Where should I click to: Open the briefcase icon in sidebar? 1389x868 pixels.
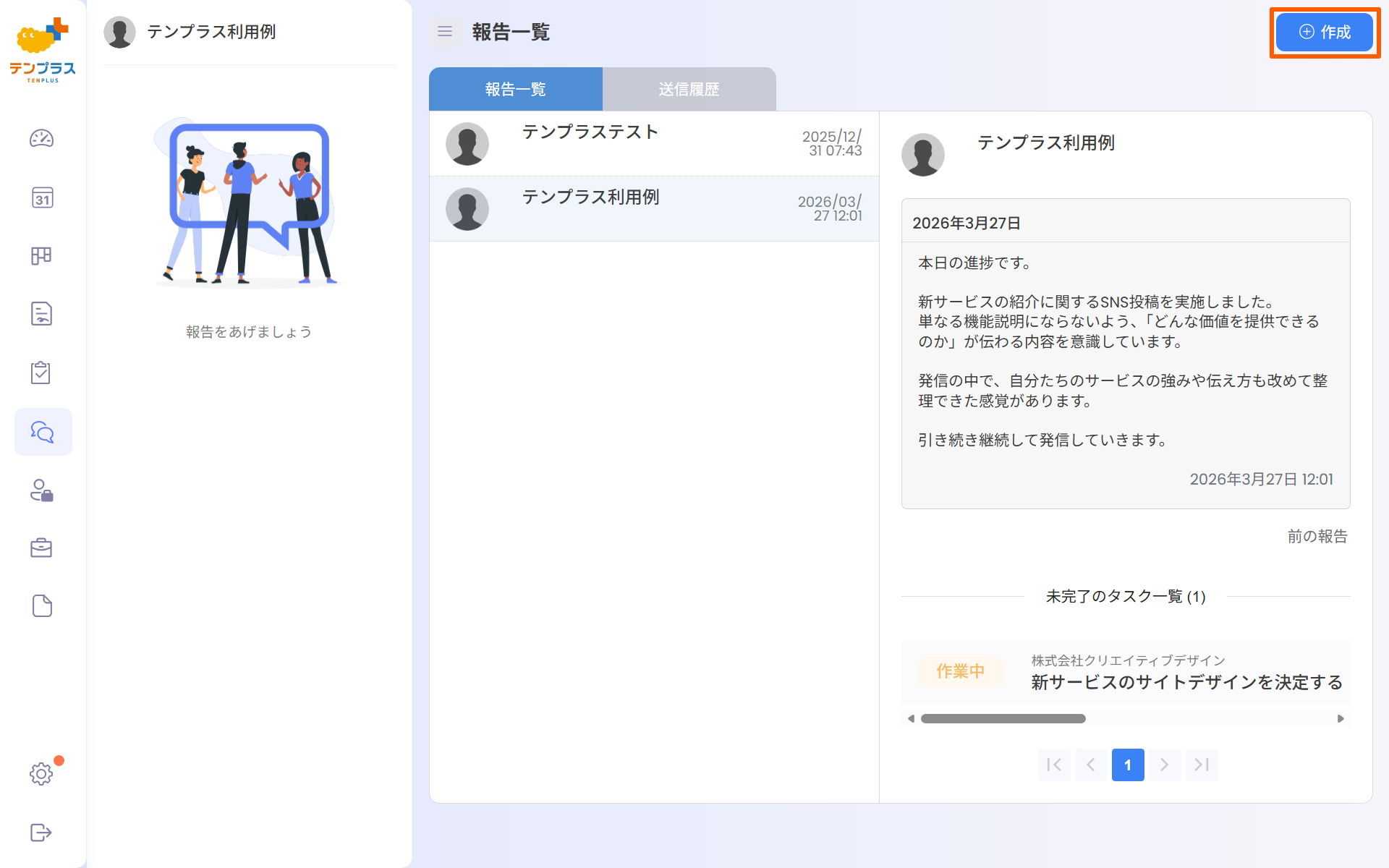coord(42,548)
